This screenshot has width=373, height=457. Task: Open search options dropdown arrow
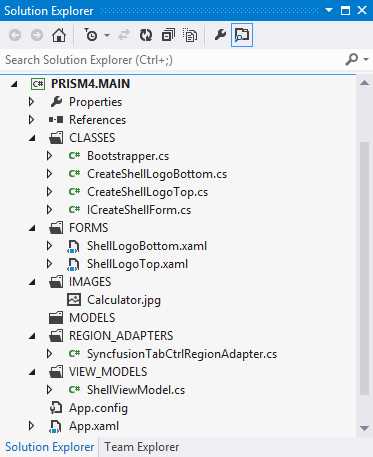coord(366,60)
